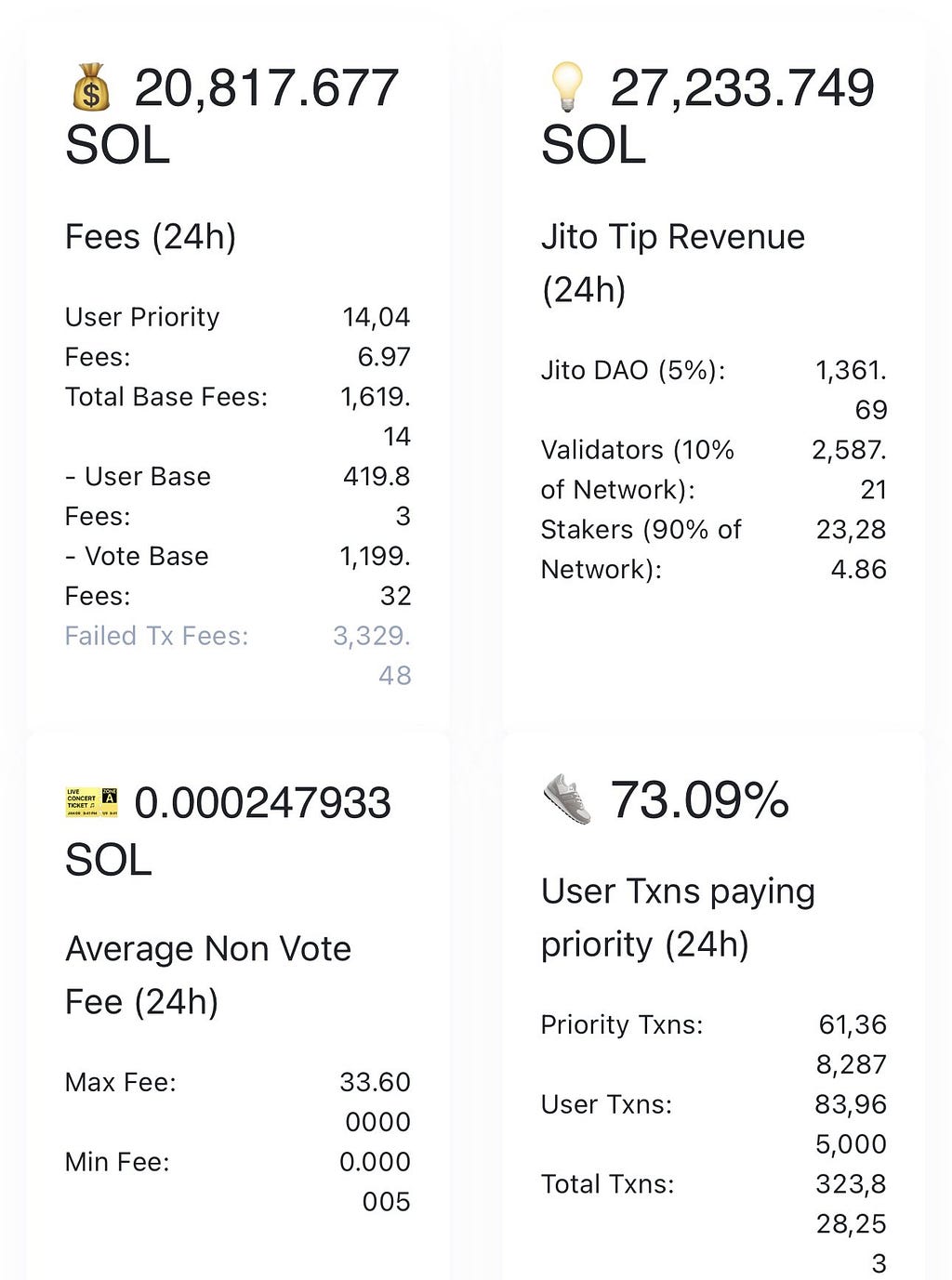The height and width of the screenshot is (1280, 952).
Task: Click the User Priority Fees row label
Action: tap(142, 336)
